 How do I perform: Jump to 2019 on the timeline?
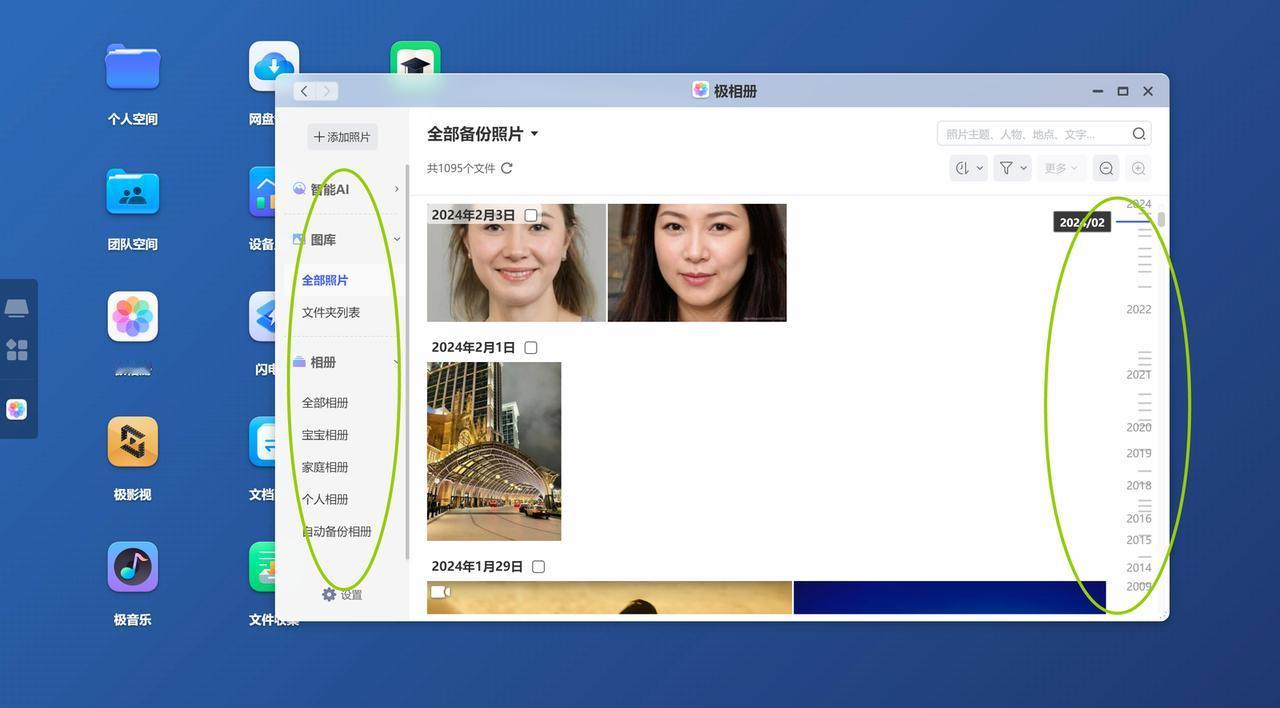point(1139,453)
